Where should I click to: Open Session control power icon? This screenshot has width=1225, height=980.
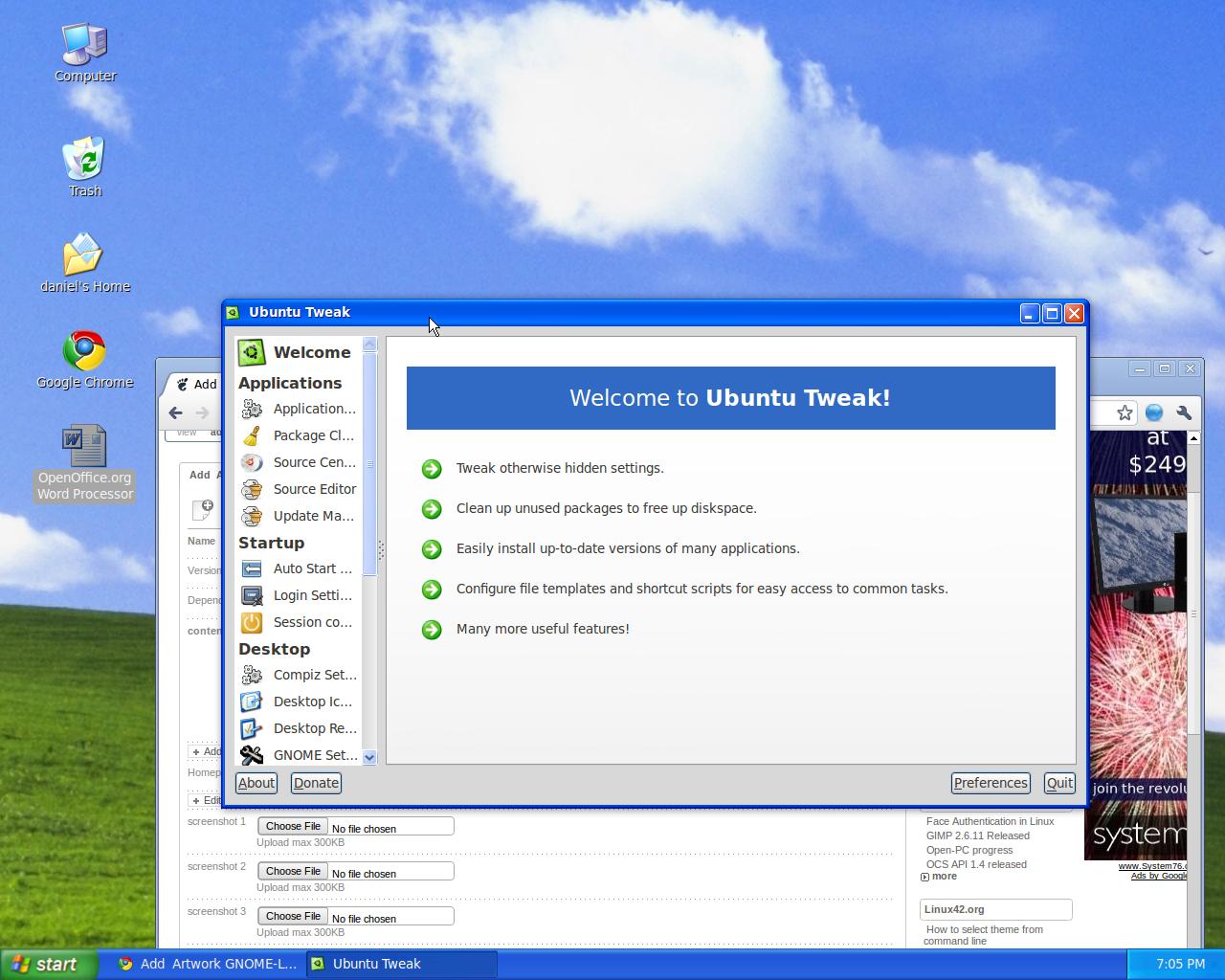click(252, 622)
